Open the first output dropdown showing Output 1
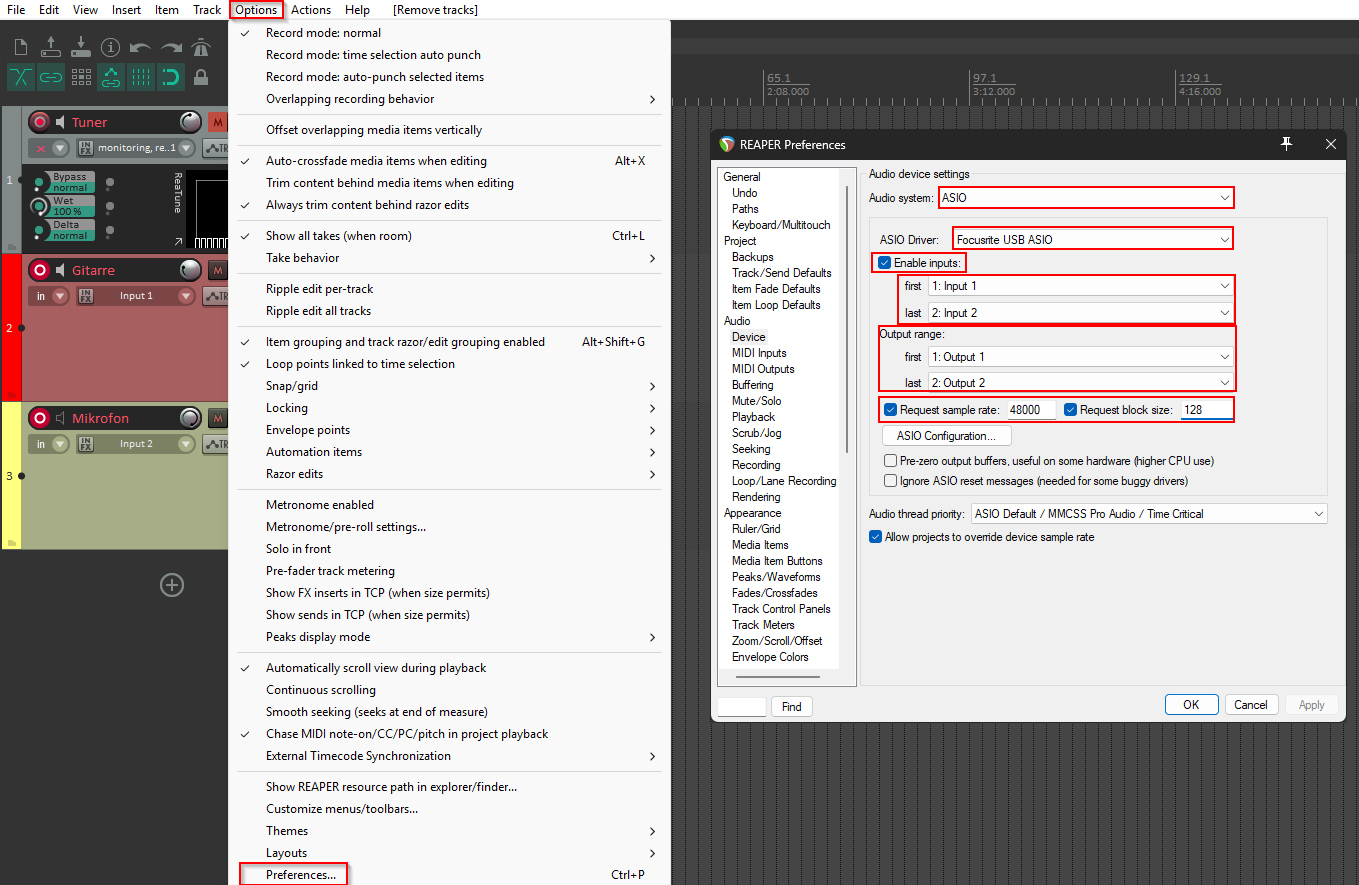Viewport: 1359px width, 885px height. tap(1080, 357)
